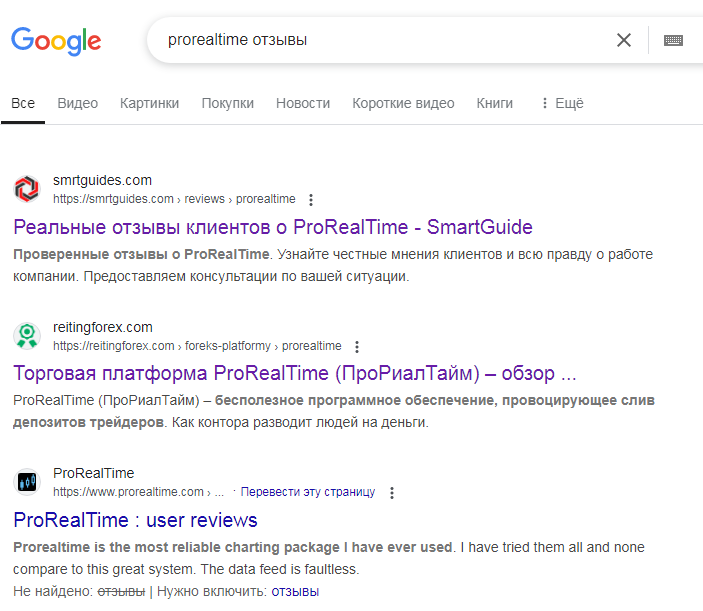Click the search input field

(380, 40)
